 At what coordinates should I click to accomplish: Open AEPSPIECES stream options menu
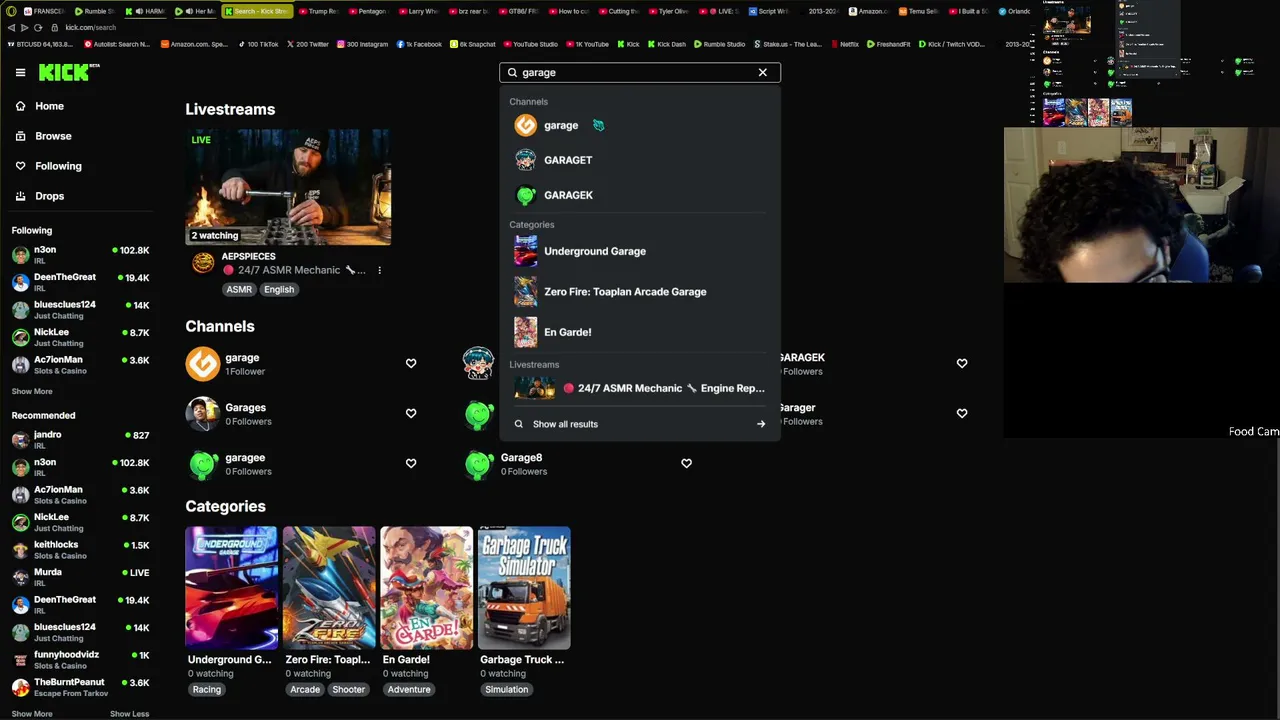point(379,270)
